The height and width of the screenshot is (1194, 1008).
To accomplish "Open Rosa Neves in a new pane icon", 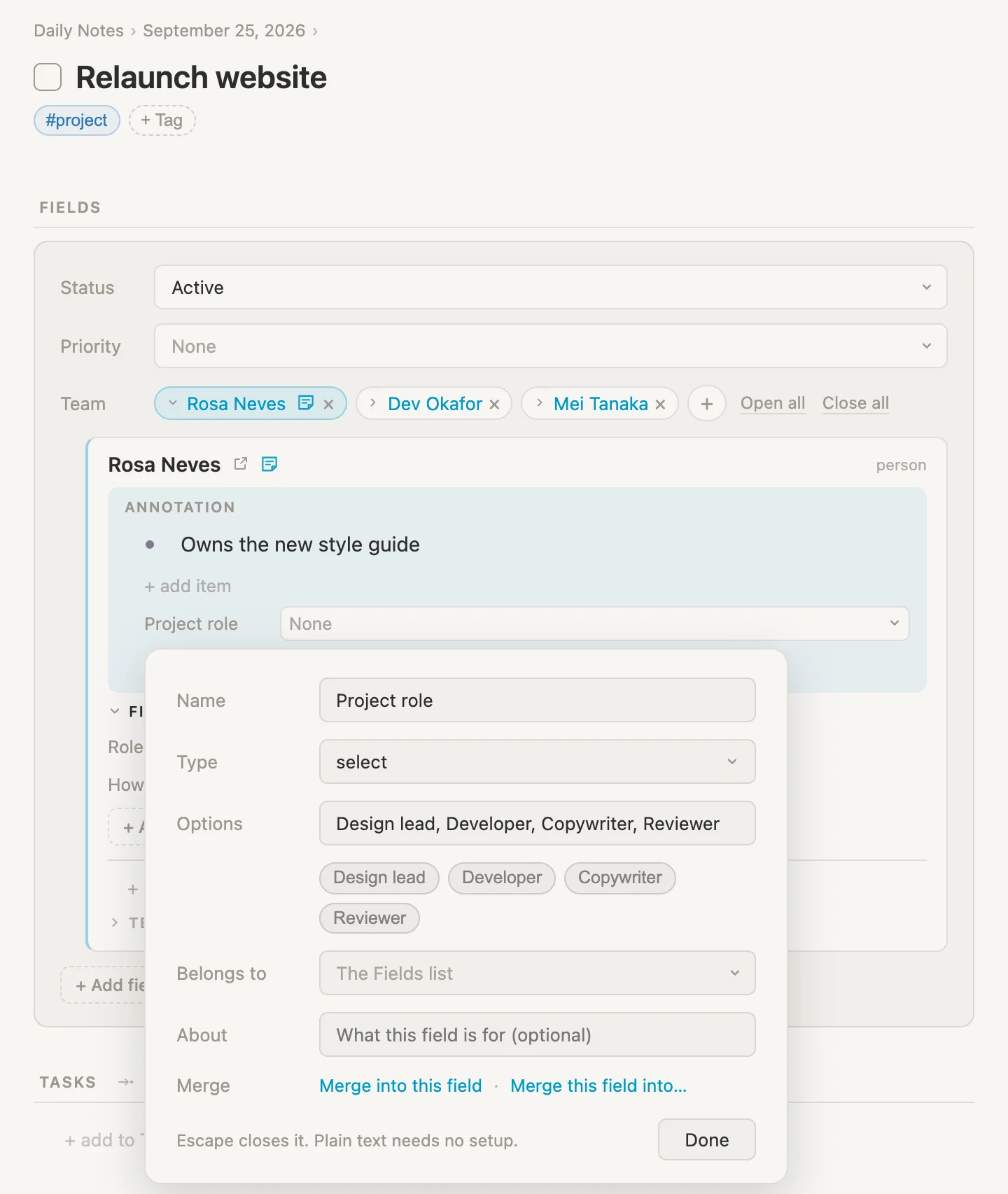I will pyautogui.click(x=241, y=464).
